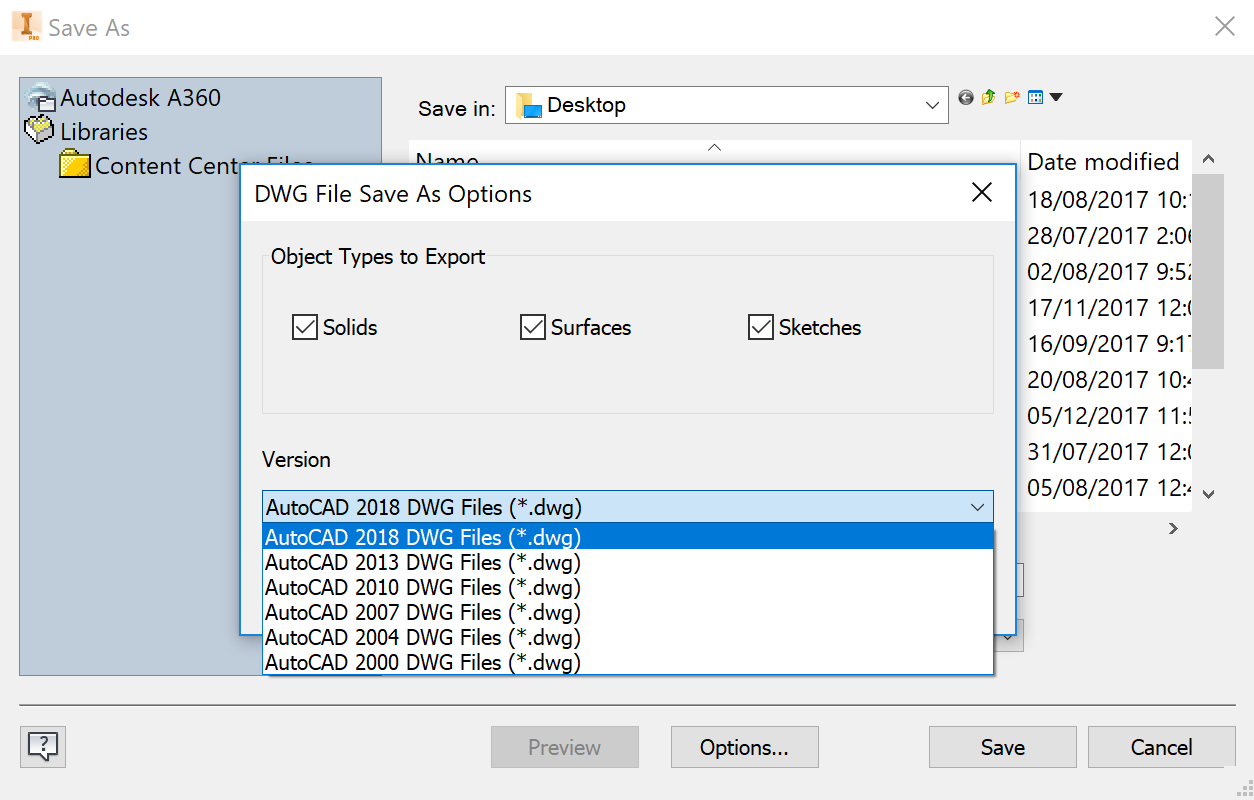Choose AutoCAD 2010 DWG Files option
This screenshot has width=1254, height=800.
coord(628,587)
